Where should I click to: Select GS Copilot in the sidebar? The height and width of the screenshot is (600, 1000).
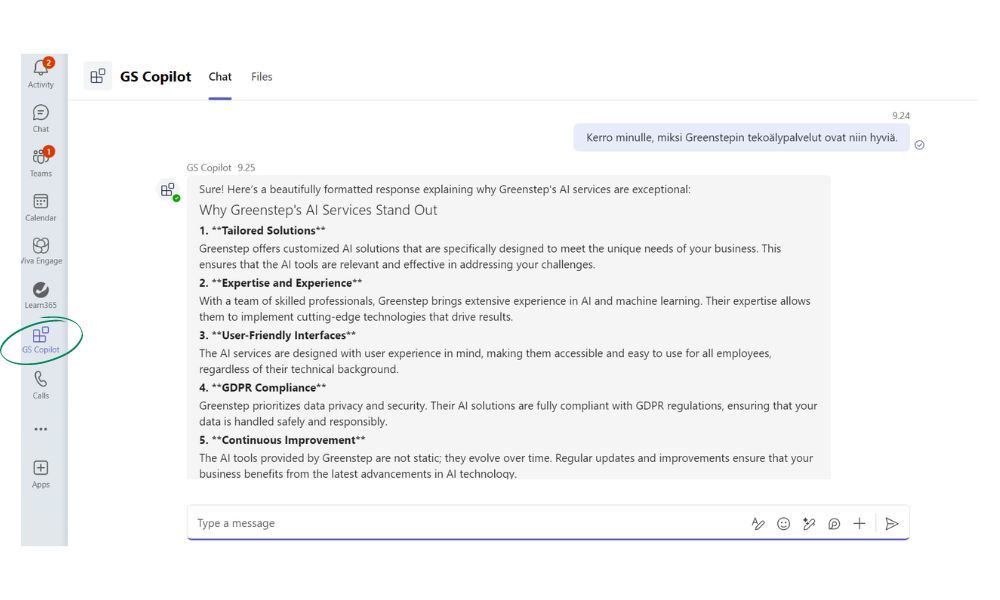tap(41, 339)
